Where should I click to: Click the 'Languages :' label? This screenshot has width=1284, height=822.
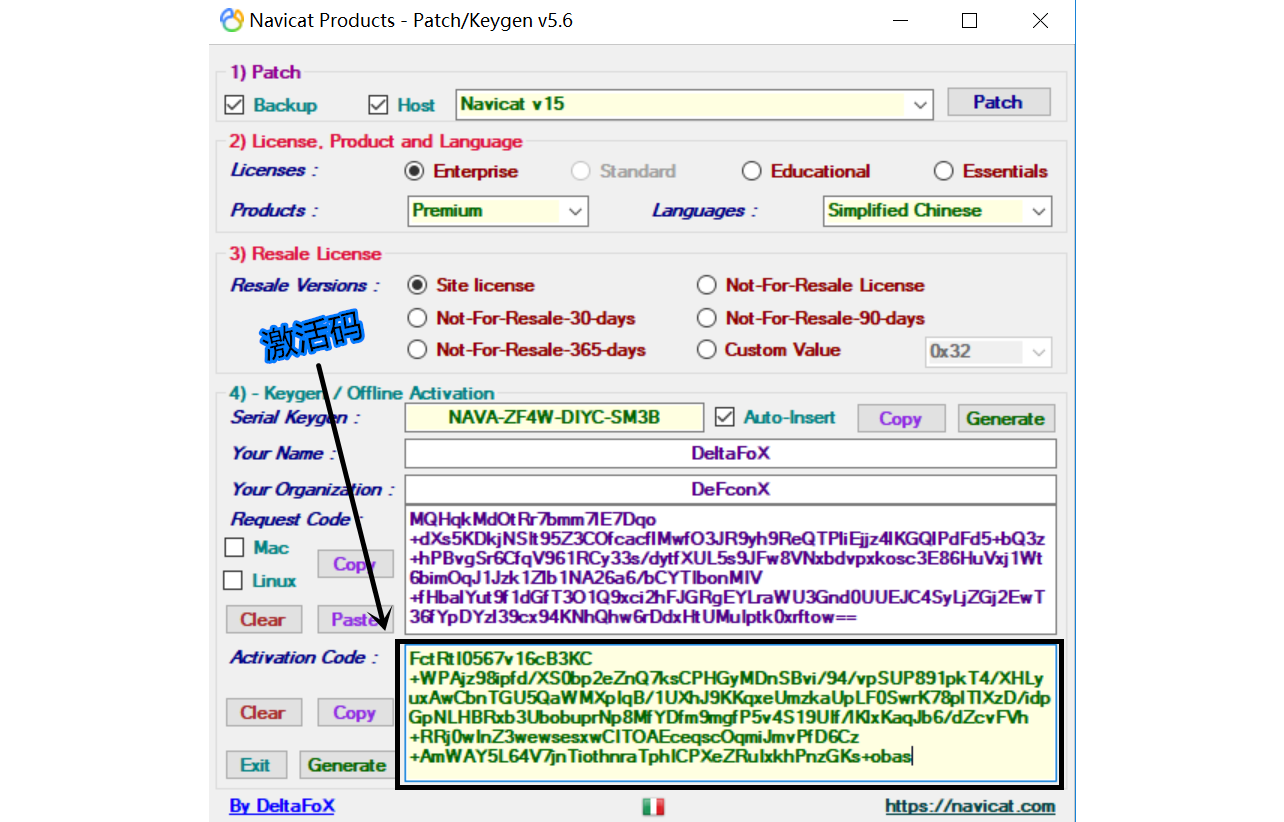coord(704,210)
